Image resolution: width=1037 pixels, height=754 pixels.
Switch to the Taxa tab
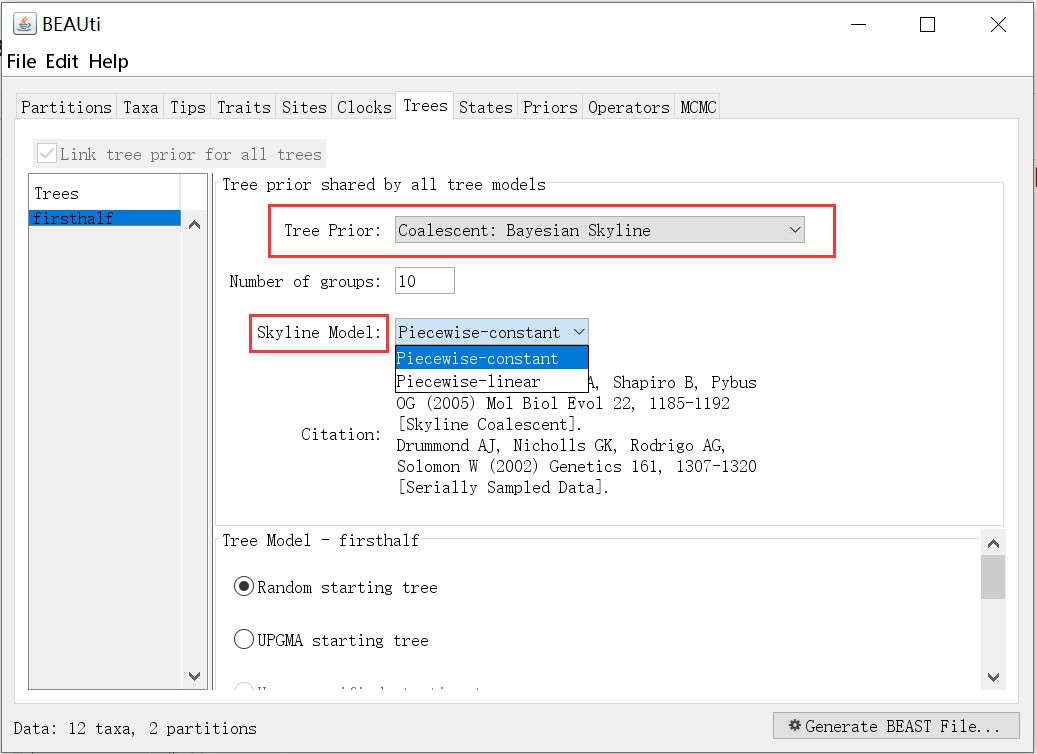click(141, 107)
